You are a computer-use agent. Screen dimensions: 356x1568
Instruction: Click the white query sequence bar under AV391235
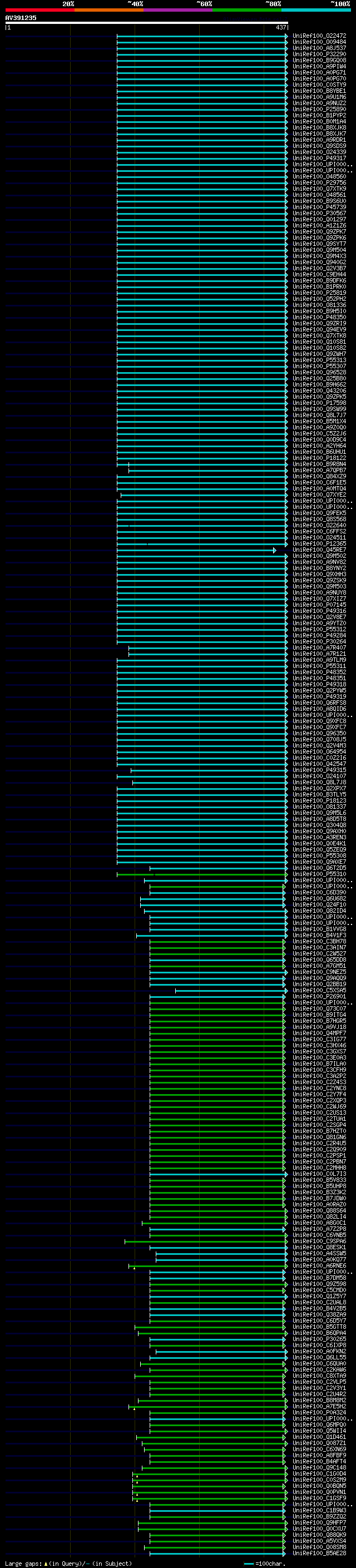pyautogui.click(x=147, y=23)
